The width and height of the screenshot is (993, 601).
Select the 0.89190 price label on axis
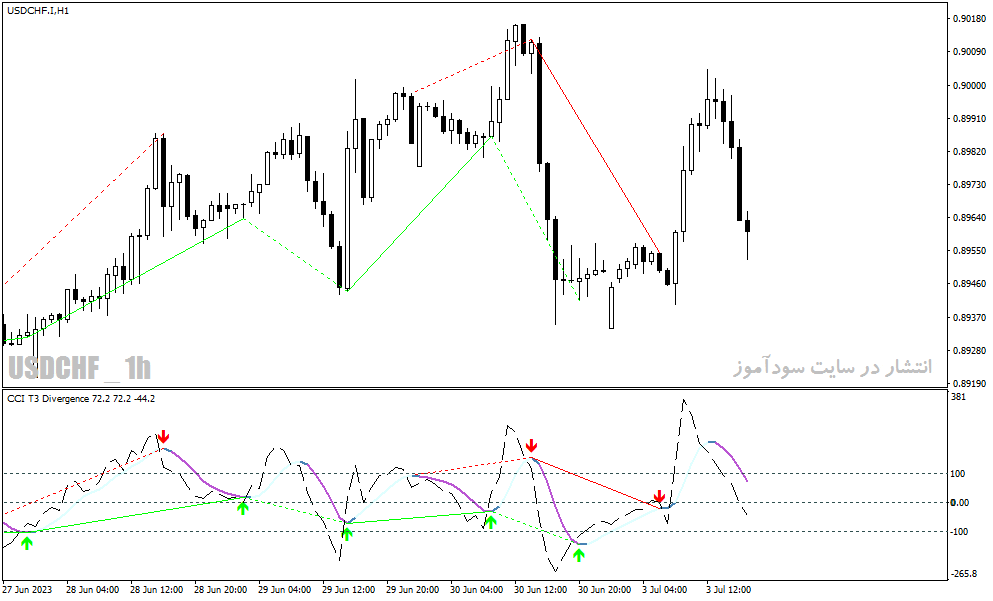(x=969, y=383)
